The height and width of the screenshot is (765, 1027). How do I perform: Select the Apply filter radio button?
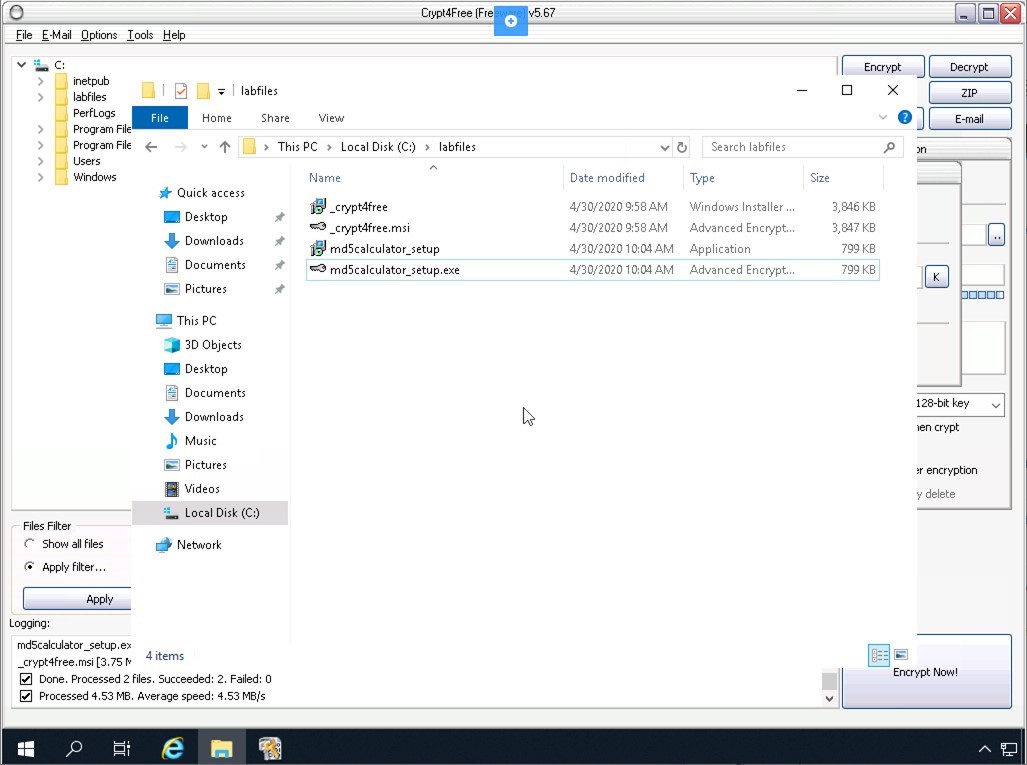(30, 567)
